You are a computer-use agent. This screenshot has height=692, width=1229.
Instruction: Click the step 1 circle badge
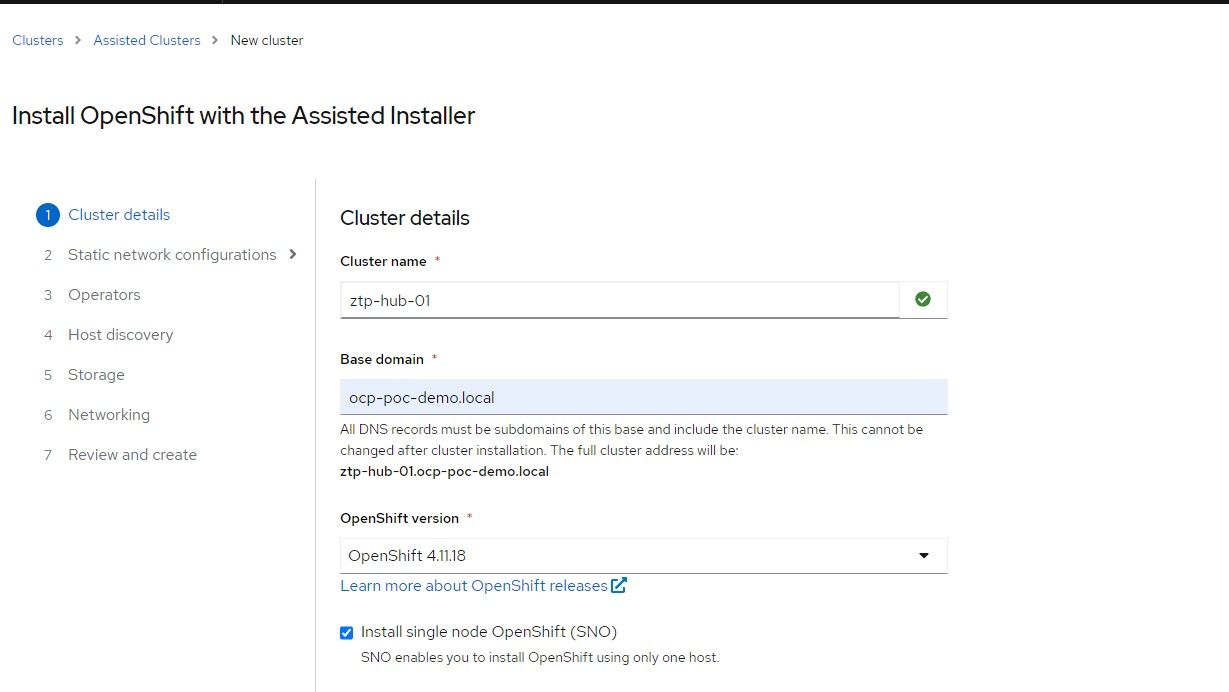pyautogui.click(x=47, y=215)
